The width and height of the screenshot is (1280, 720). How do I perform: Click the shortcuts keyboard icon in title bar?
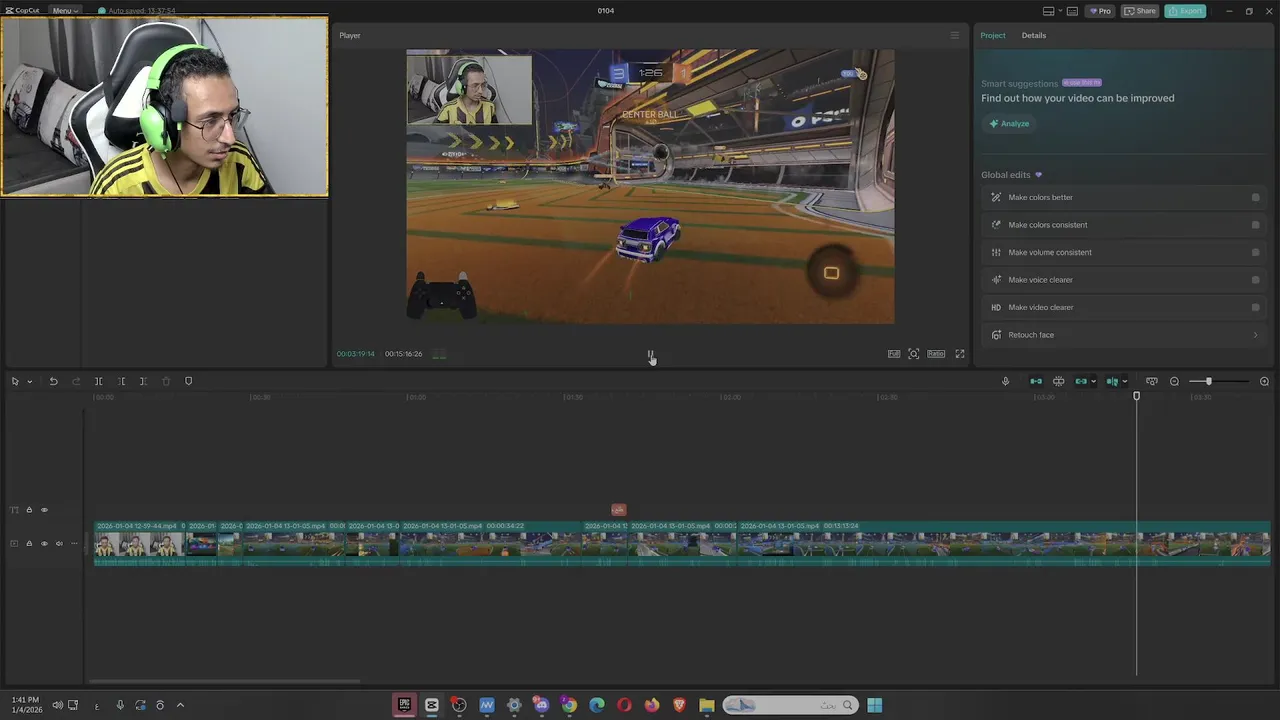point(1072,11)
